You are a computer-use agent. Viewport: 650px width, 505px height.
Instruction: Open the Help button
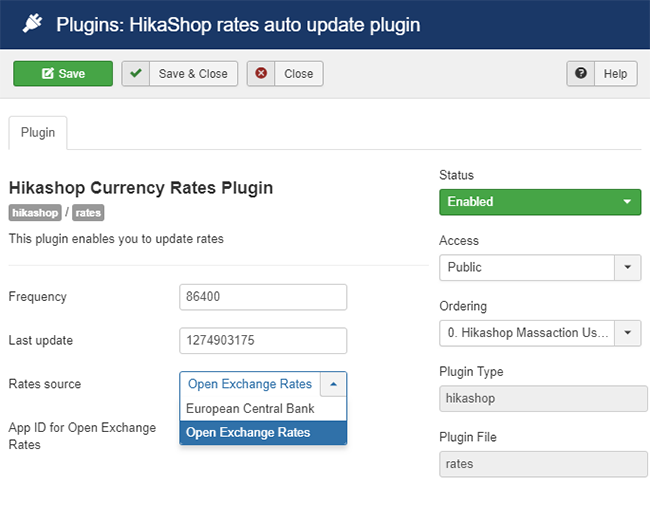coord(601,74)
